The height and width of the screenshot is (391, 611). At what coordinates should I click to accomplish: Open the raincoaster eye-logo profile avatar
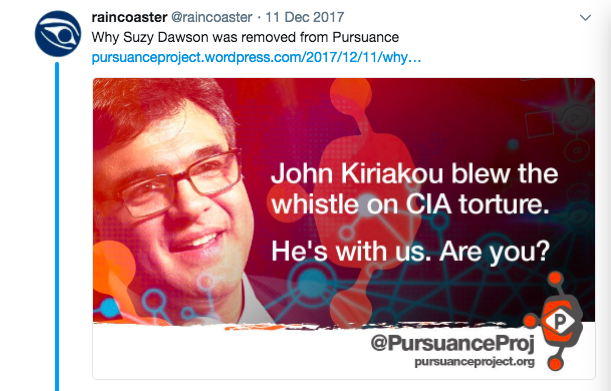58,33
